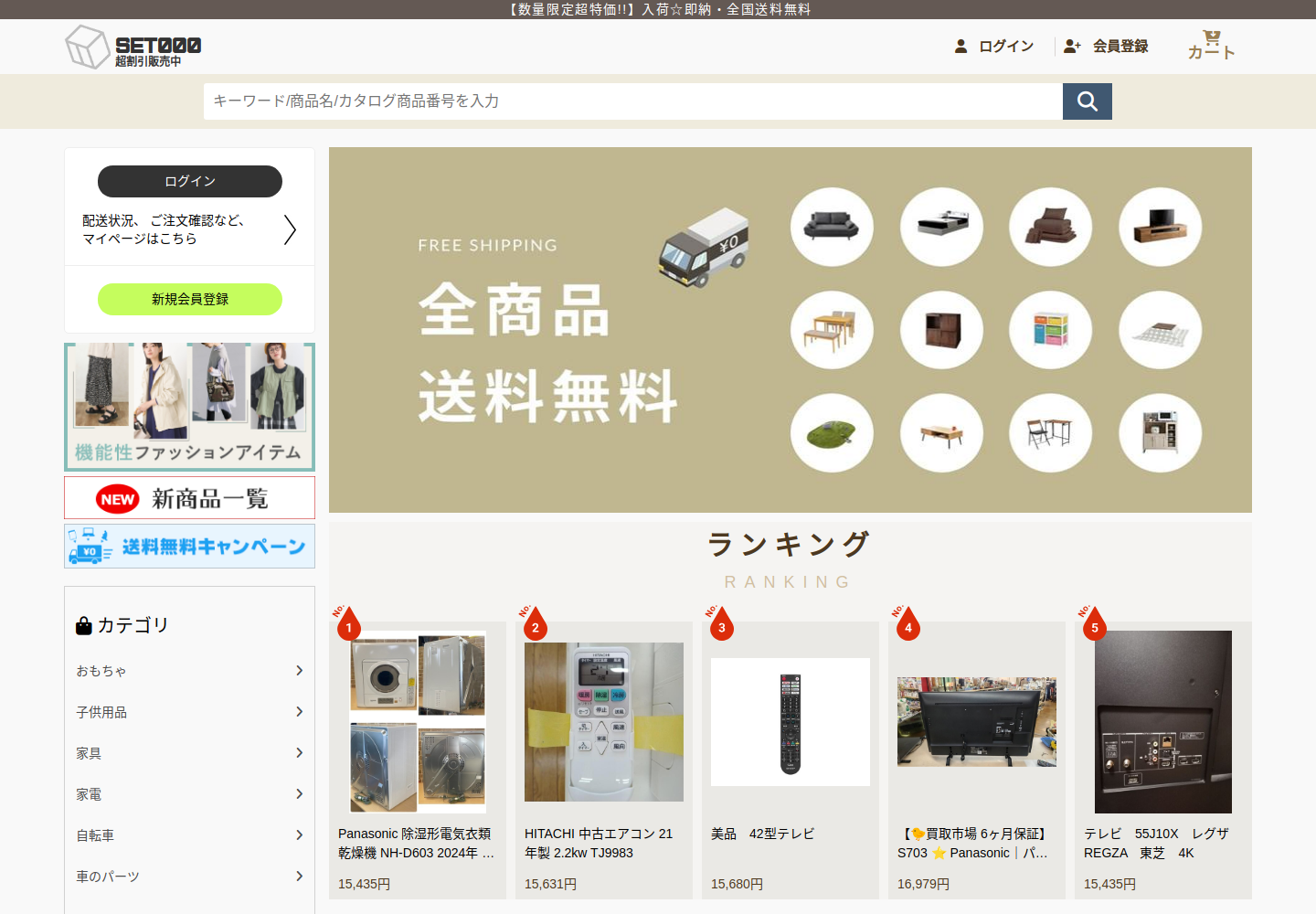Open the REGZA 55J10X TV thumbnail
The image size is (1316, 914).
click(1163, 722)
